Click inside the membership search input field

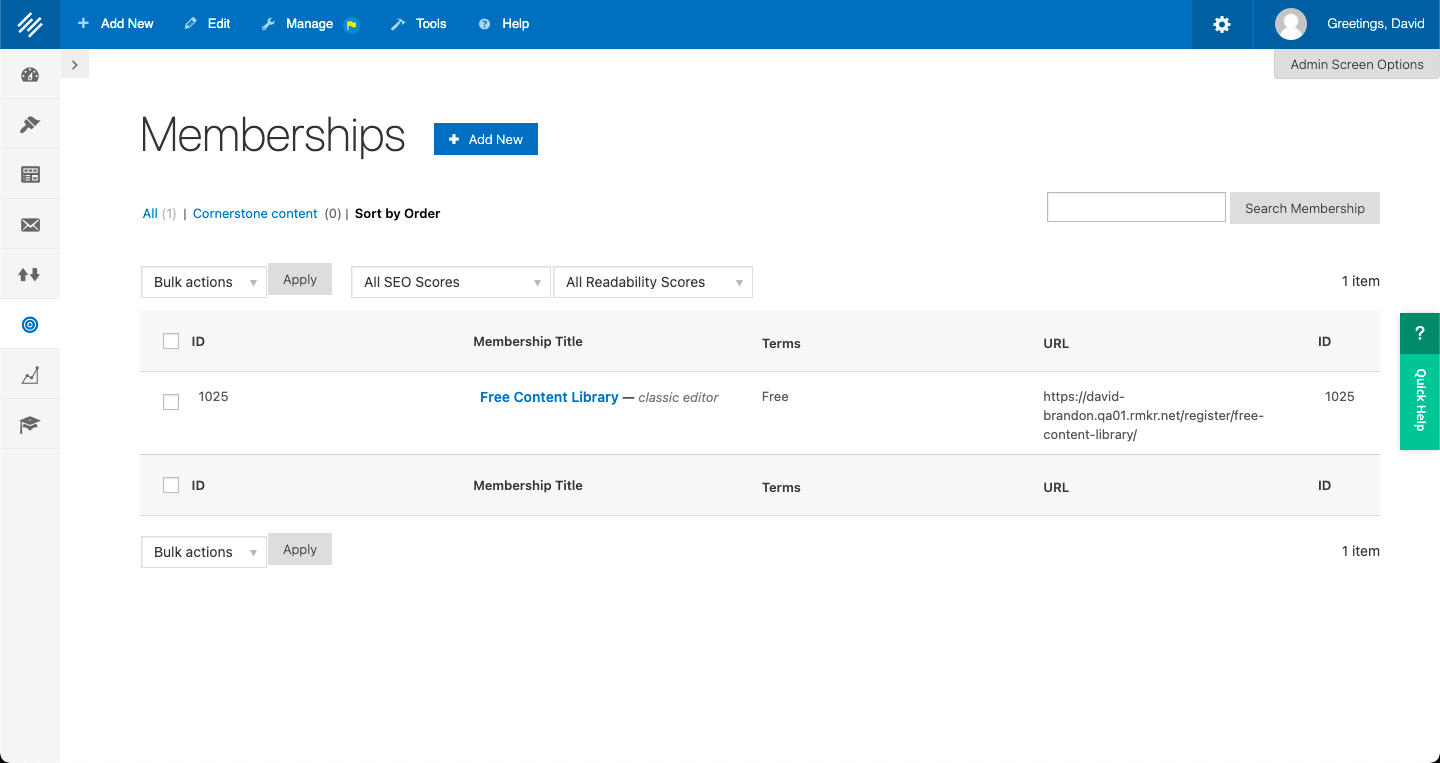[1135, 207]
